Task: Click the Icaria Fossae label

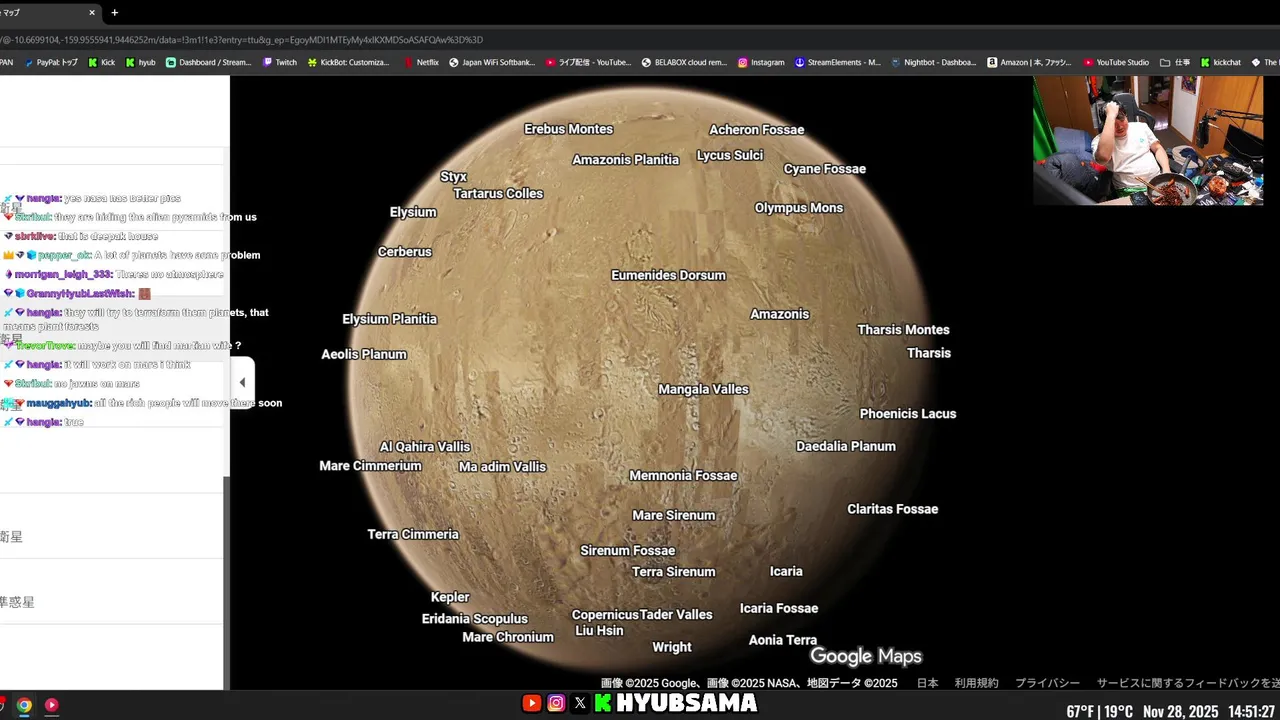Action: tap(778, 608)
